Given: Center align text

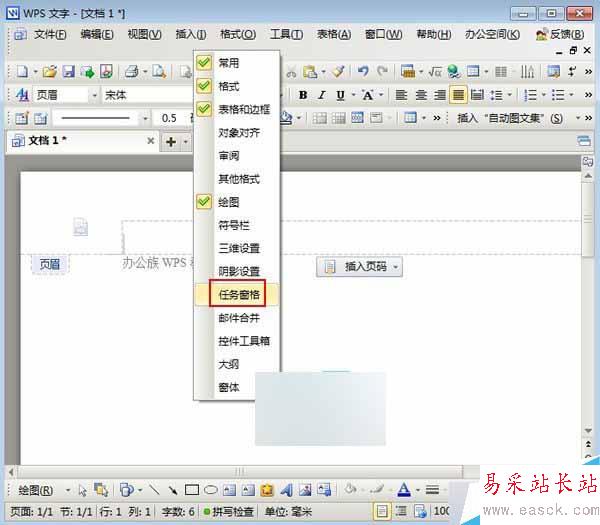Looking at the screenshot, I should pyautogui.click(x=421, y=95).
